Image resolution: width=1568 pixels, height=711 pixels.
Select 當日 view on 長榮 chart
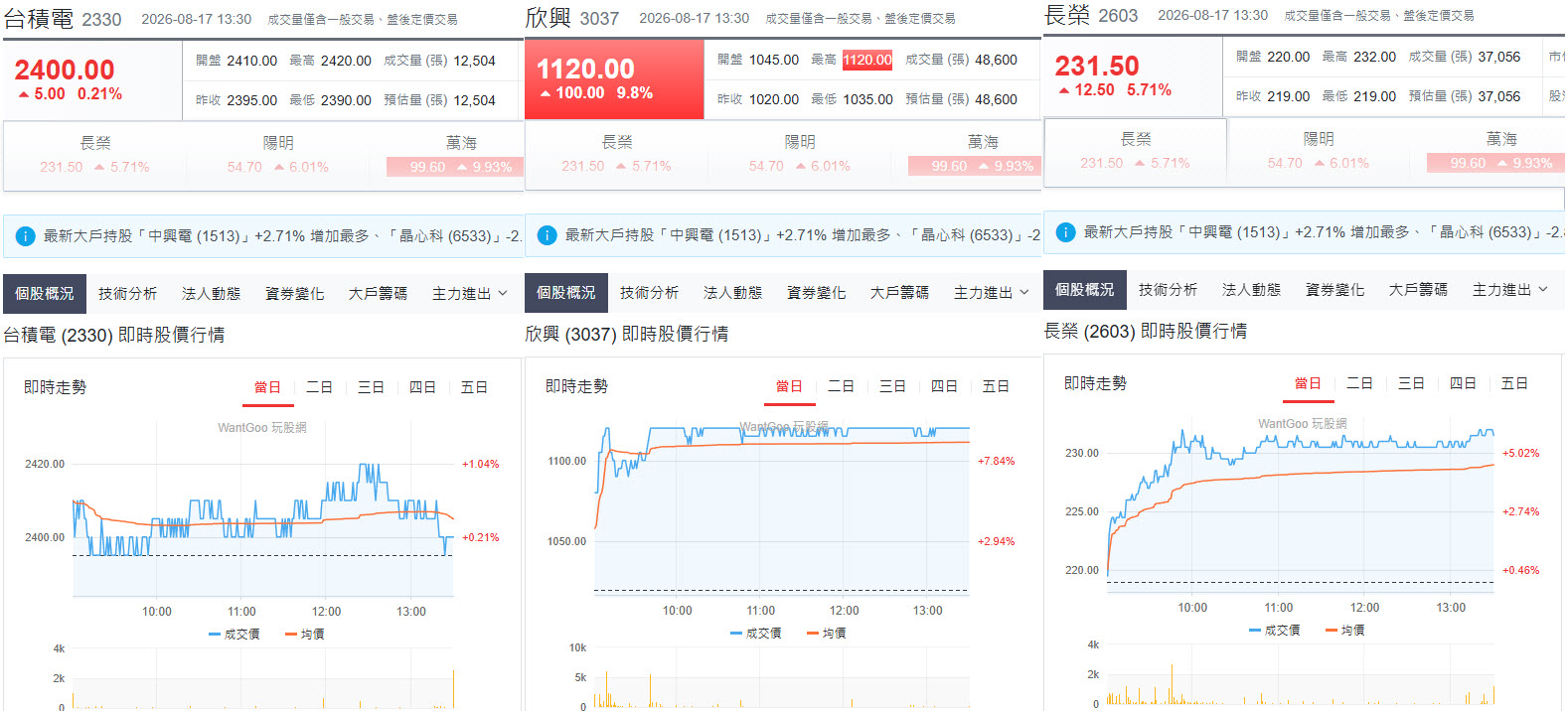[x=1309, y=383]
